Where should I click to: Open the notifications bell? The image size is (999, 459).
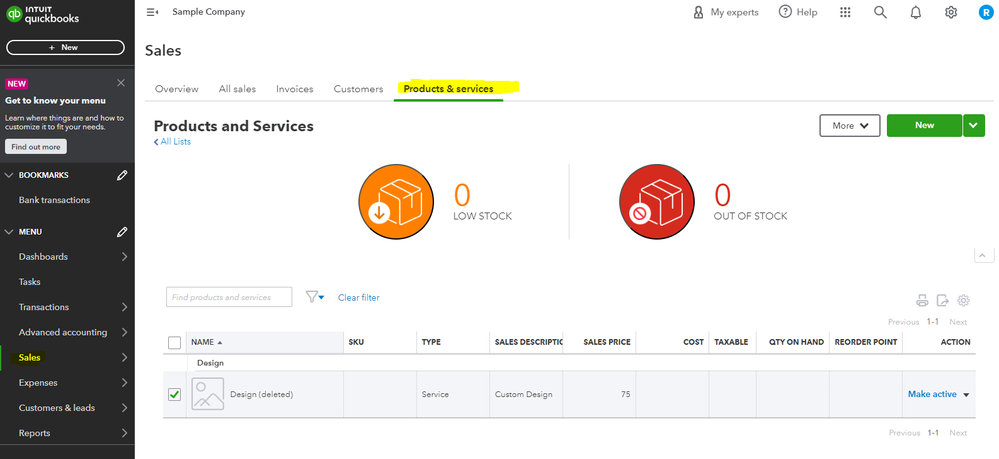pyautogui.click(x=916, y=12)
